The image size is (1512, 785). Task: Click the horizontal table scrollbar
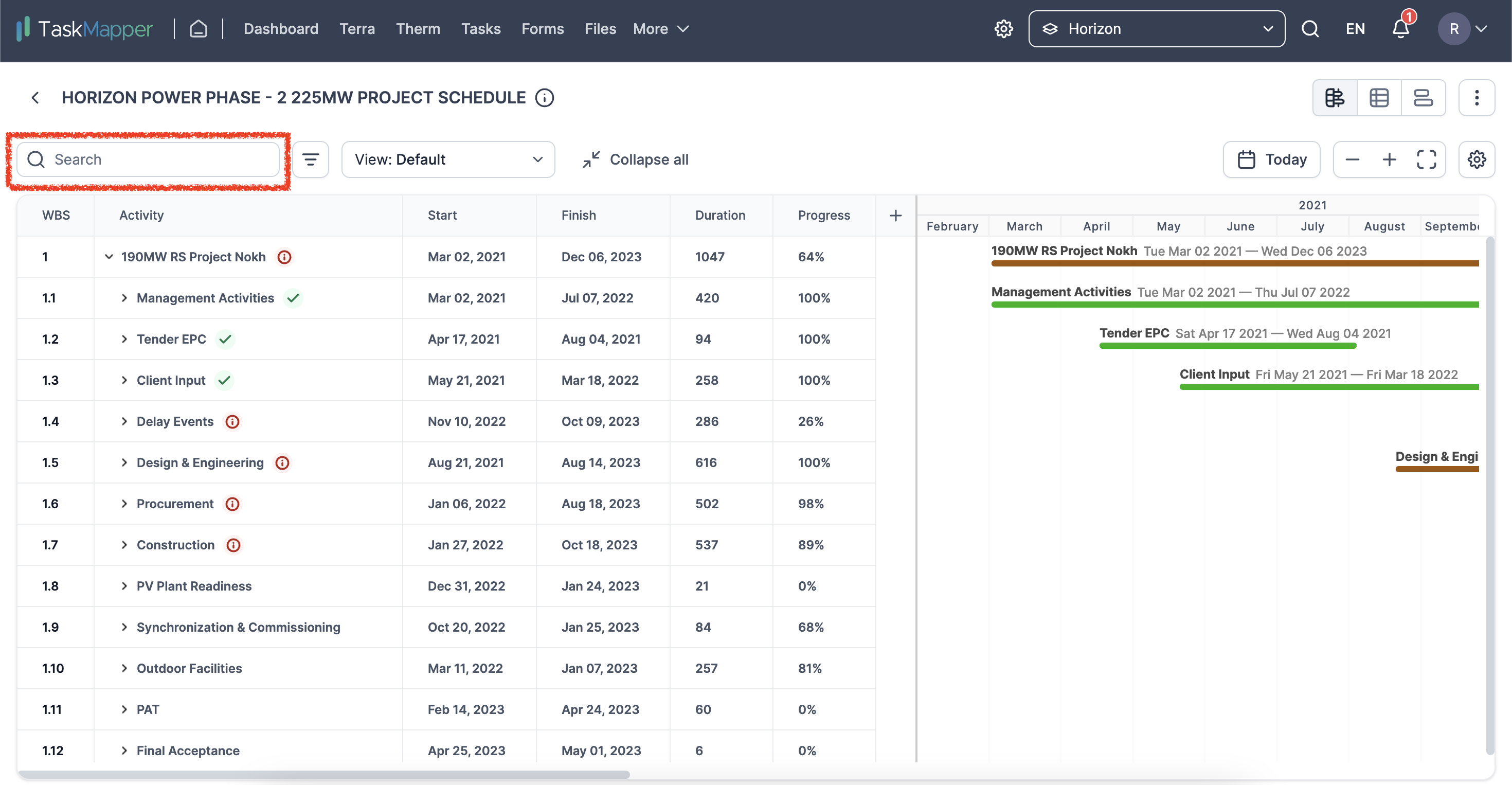tap(324, 774)
